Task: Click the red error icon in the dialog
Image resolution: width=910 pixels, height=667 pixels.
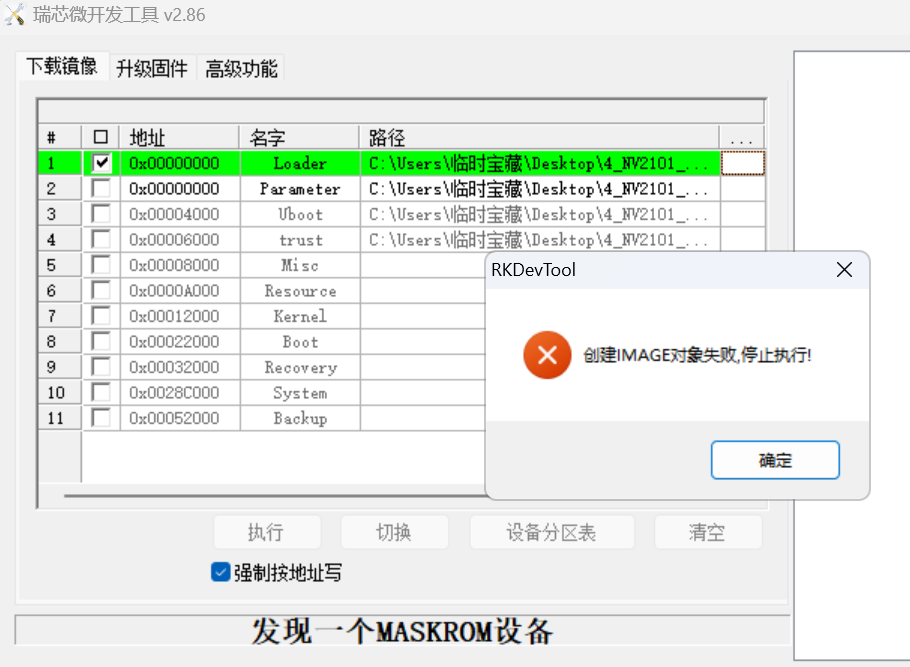Action: pos(547,355)
